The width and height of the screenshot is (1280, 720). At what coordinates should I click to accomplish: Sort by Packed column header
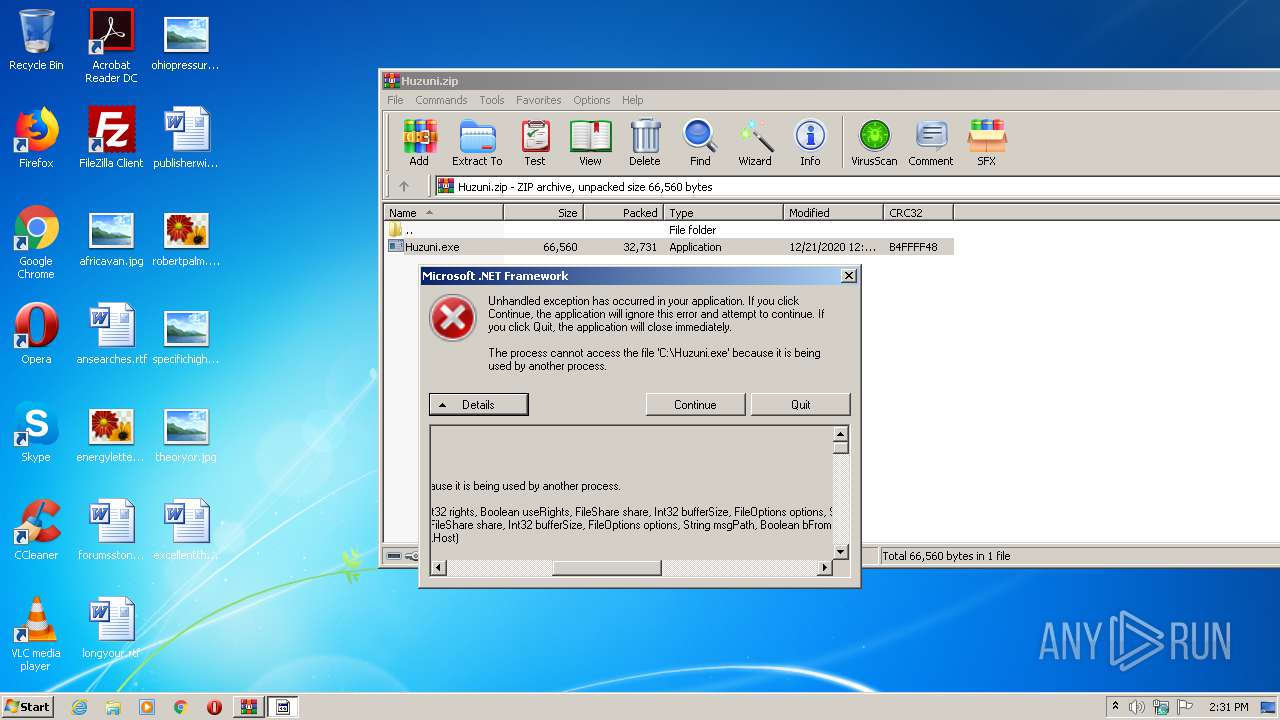point(624,212)
